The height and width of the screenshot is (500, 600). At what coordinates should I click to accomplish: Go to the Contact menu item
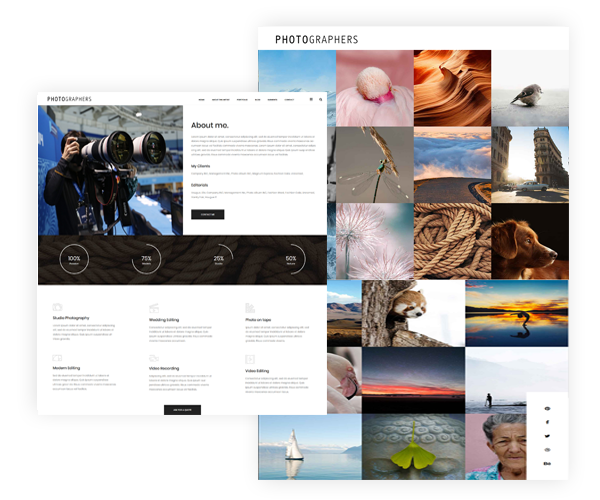click(289, 100)
